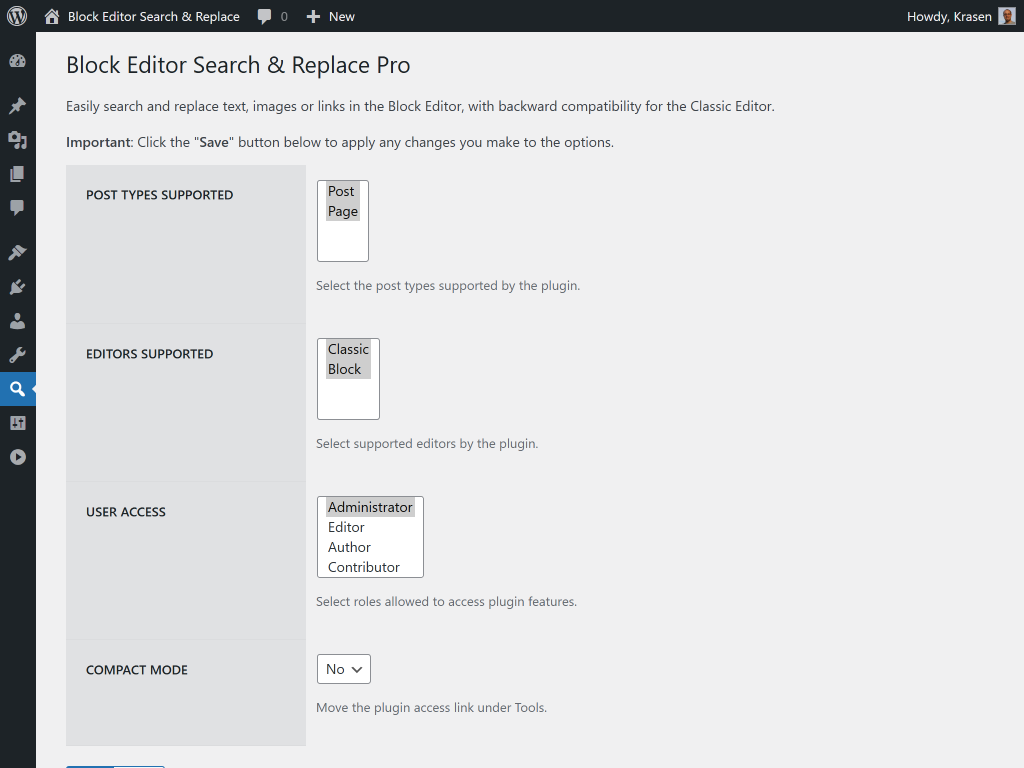Open the Media library sidebar icon
Viewport: 1024px width, 768px height.
[x=18, y=140]
